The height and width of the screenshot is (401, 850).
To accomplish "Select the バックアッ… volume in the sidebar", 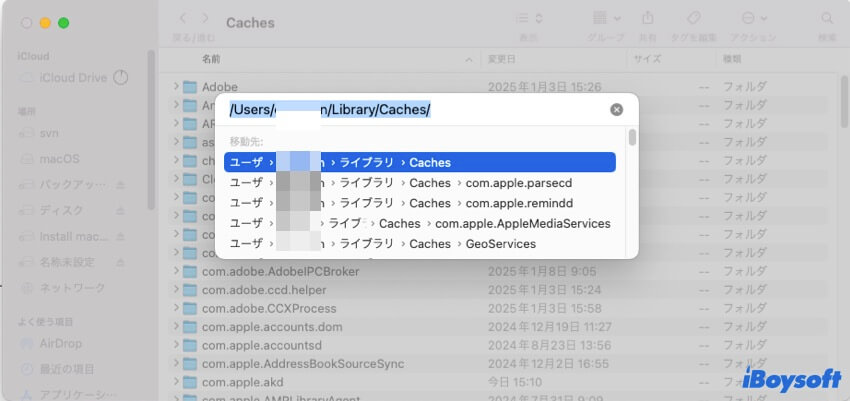I will click(x=73, y=185).
